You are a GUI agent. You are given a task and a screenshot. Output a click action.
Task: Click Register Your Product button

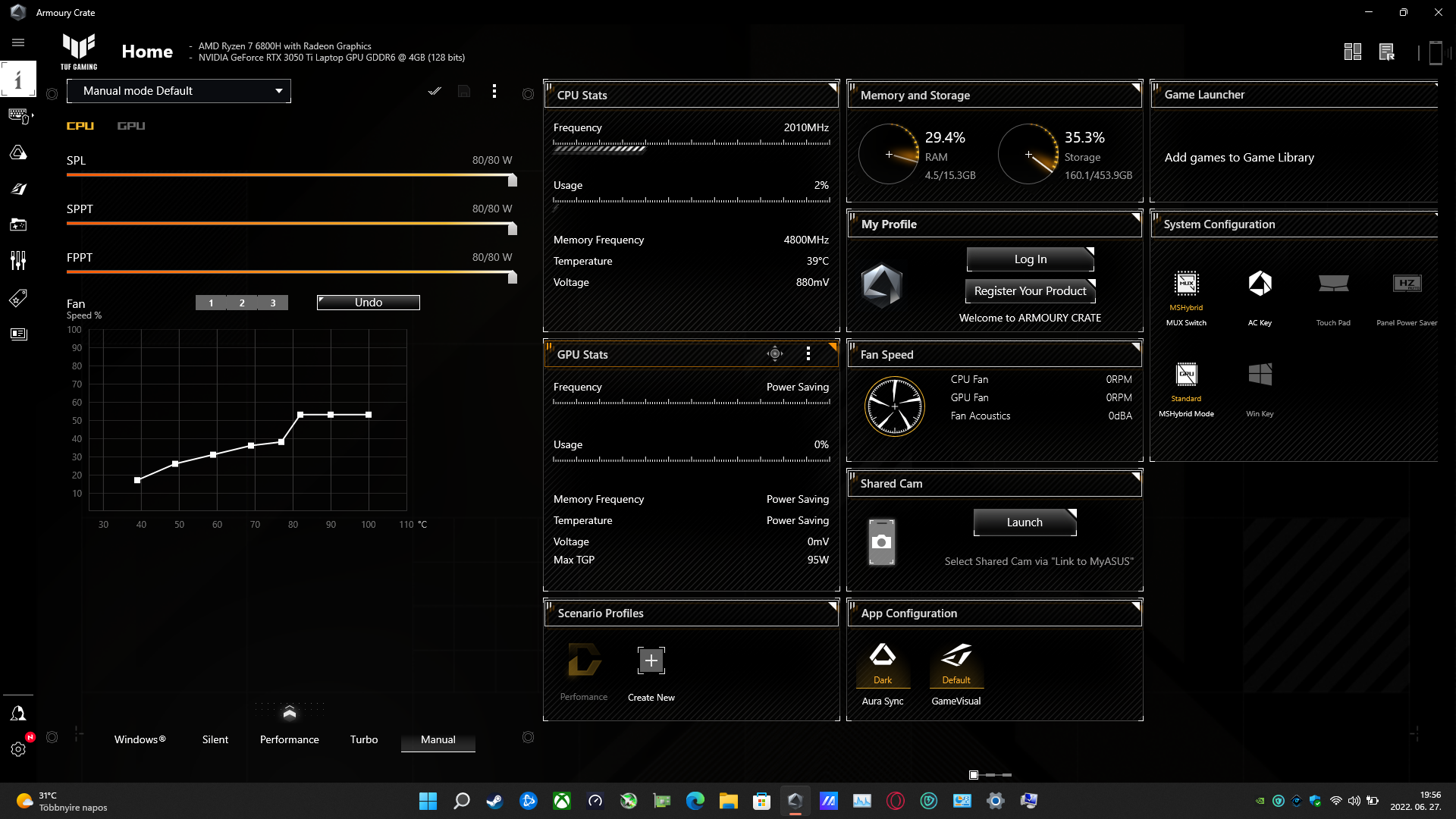click(x=1030, y=291)
